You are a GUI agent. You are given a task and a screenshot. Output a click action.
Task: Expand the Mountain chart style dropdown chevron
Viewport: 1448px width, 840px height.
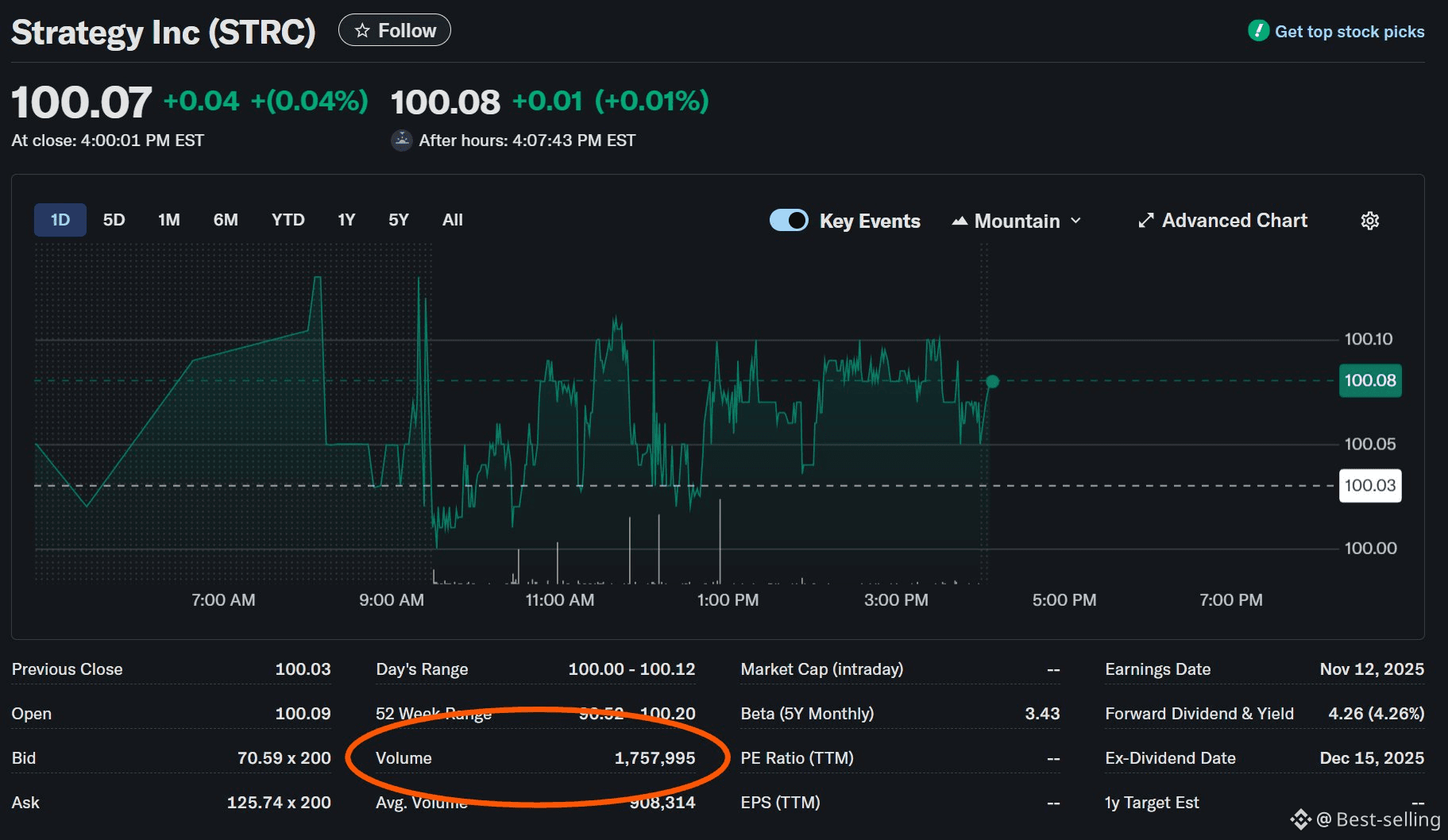tap(1076, 221)
